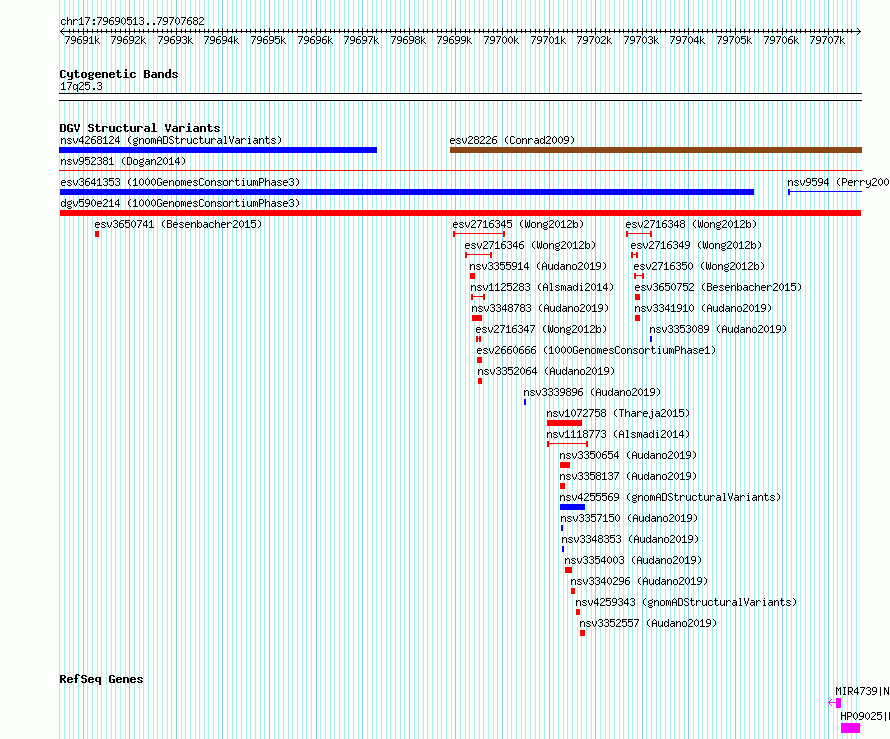The image size is (890, 739).
Task: Click the nsv3350654 red block marker
Action: [565, 465]
